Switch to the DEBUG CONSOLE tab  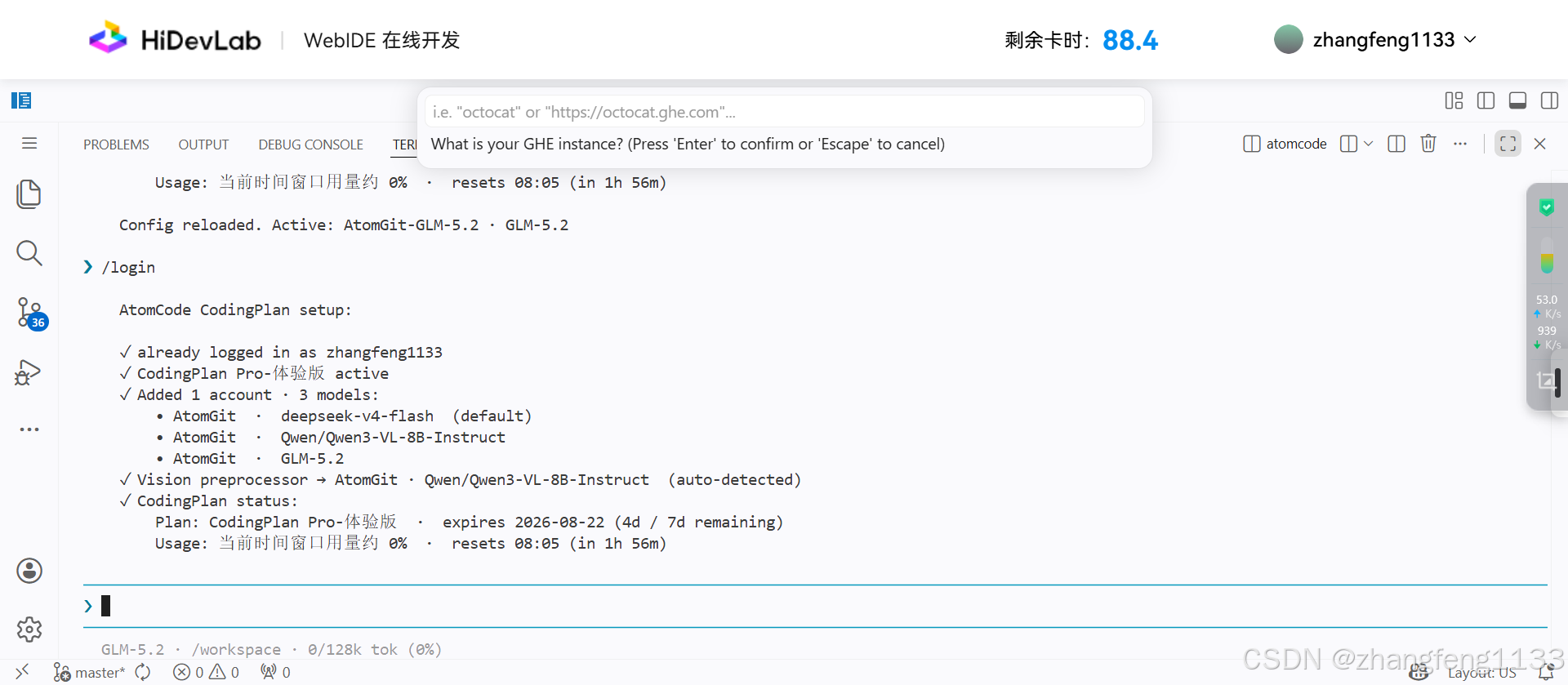pos(310,145)
